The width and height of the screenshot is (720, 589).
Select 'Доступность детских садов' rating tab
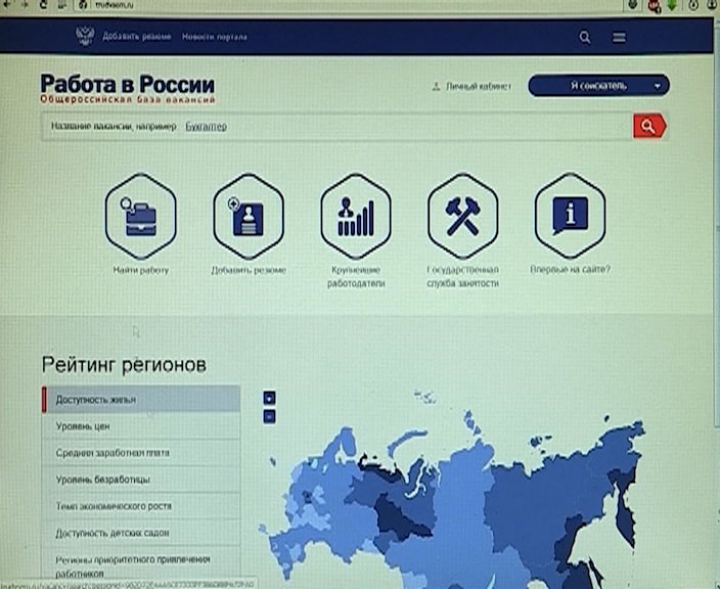pos(141,533)
